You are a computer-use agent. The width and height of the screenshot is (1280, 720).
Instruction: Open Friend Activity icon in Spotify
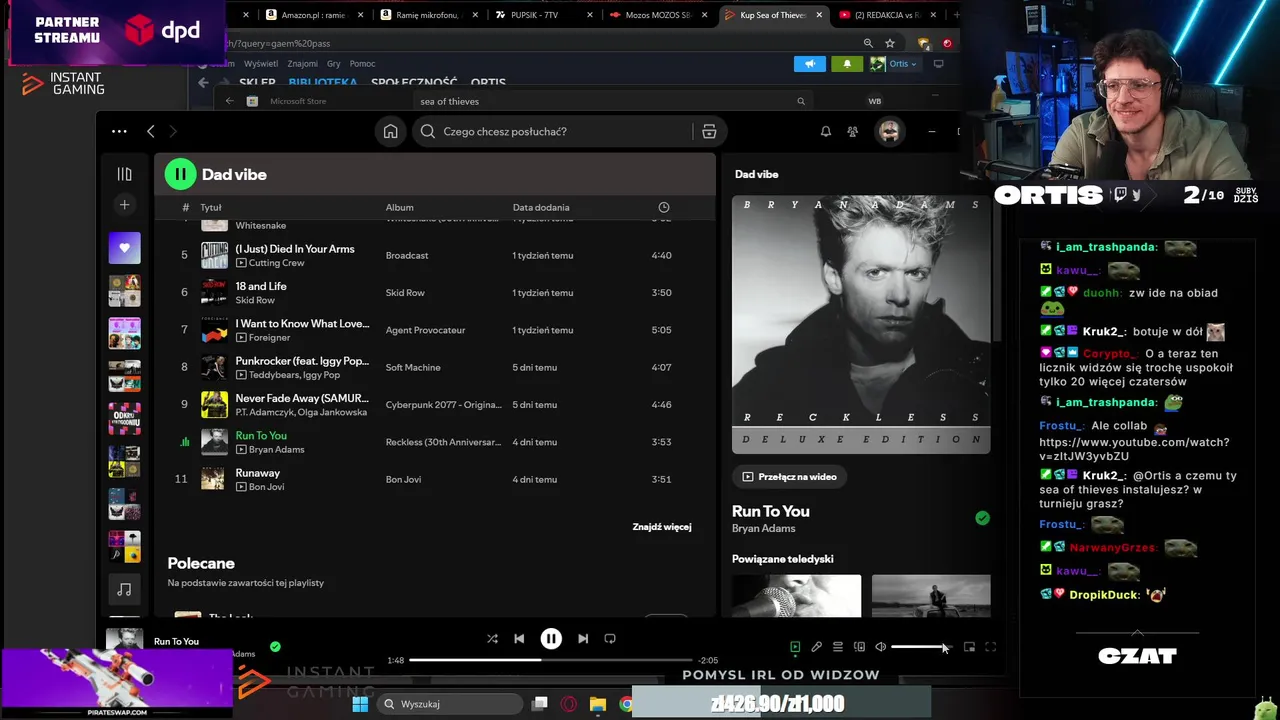(853, 131)
